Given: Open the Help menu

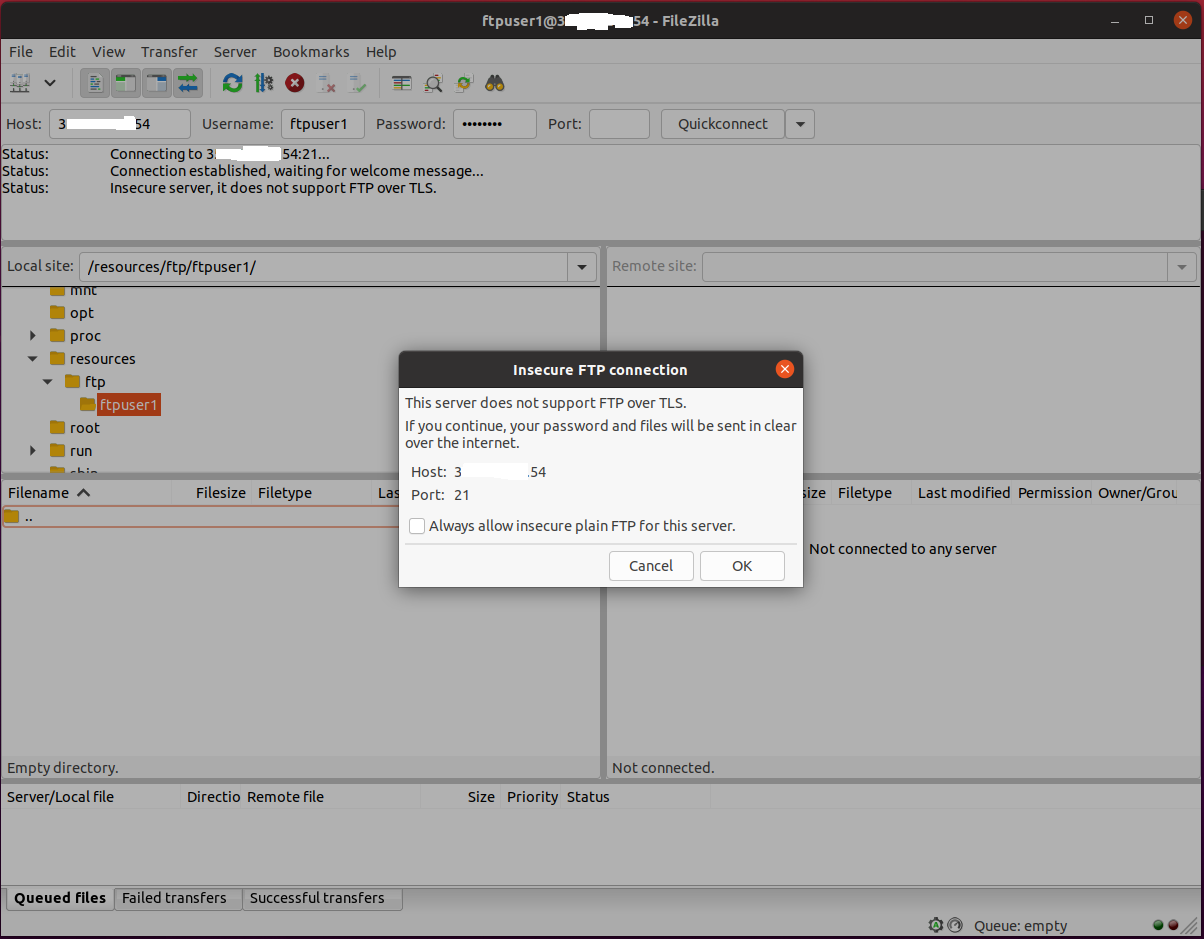Looking at the screenshot, I should 381,52.
